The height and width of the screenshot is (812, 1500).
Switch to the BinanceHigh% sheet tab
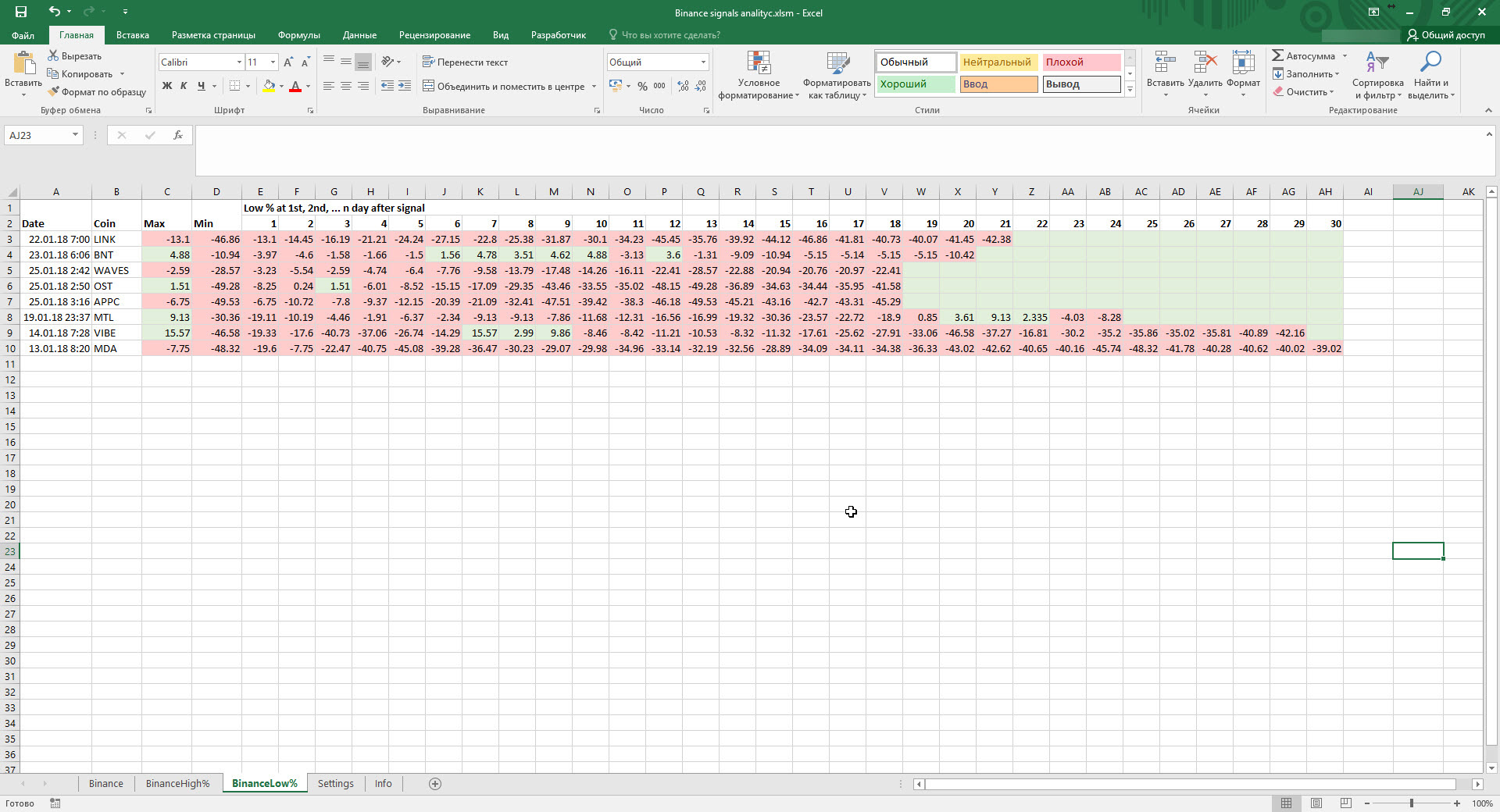click(177, 784)
